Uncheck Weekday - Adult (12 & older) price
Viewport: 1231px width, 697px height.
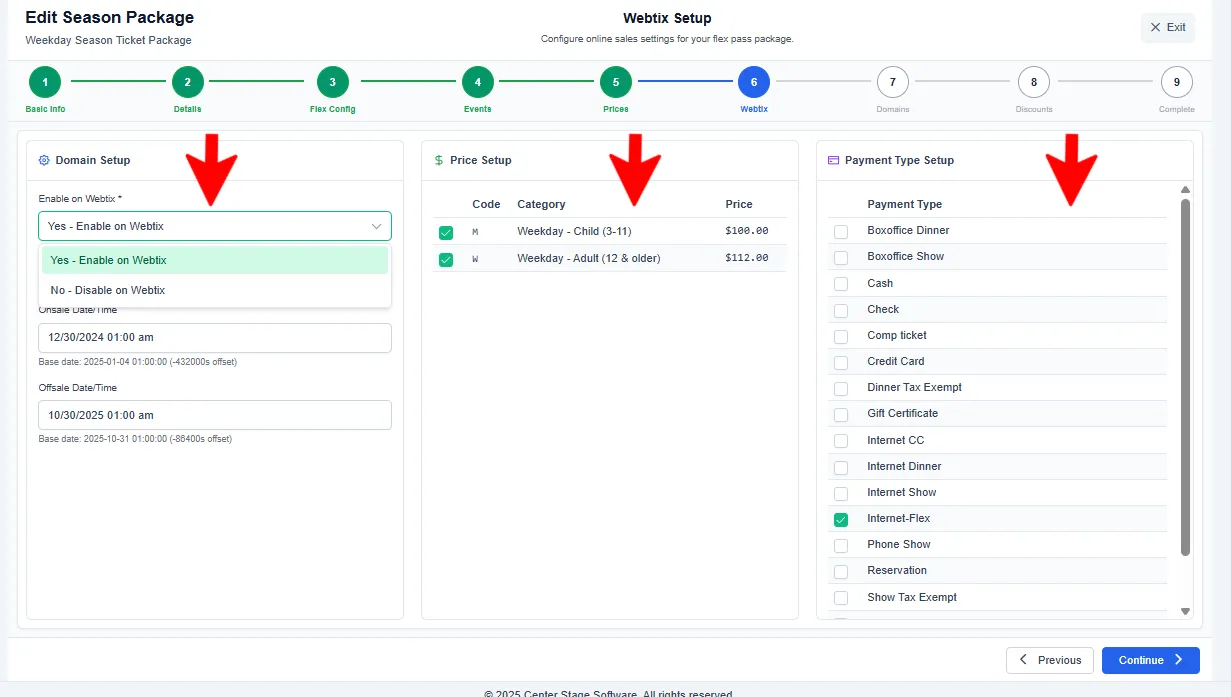tap(446, 259)
